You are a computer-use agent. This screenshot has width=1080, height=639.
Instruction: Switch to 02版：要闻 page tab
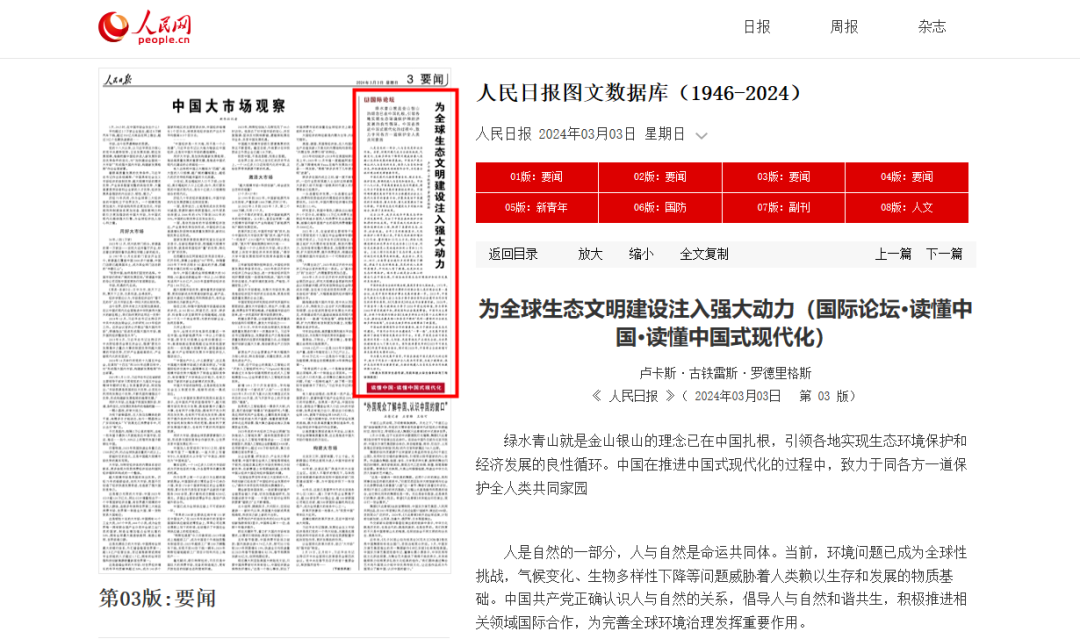pos(660,177)
